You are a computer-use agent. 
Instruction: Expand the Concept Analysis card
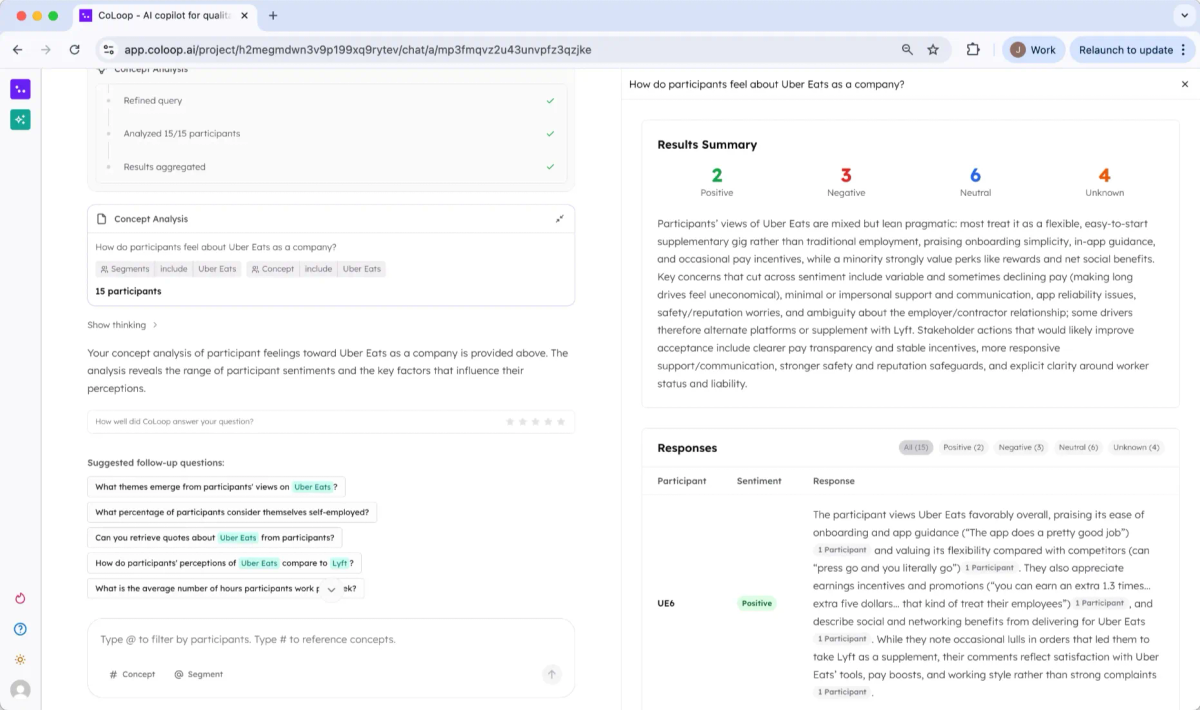(x=559, y=219)
